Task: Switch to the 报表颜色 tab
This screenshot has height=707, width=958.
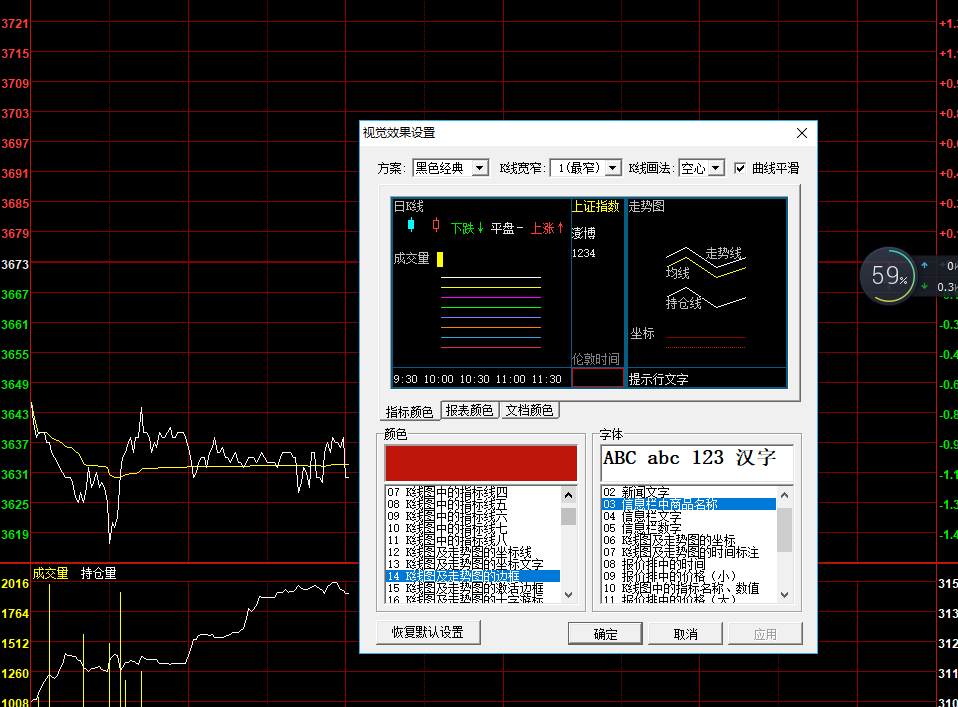Action: (469, 411)
